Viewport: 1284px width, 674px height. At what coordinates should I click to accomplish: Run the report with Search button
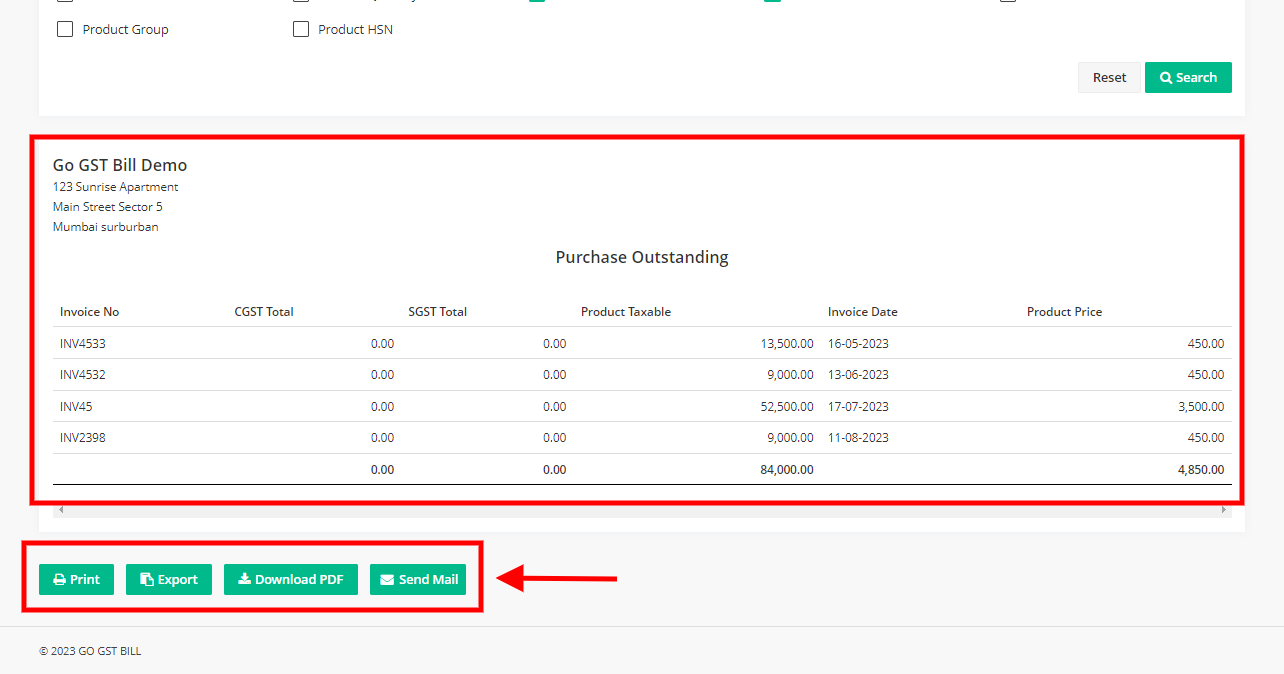point(1188,77)
